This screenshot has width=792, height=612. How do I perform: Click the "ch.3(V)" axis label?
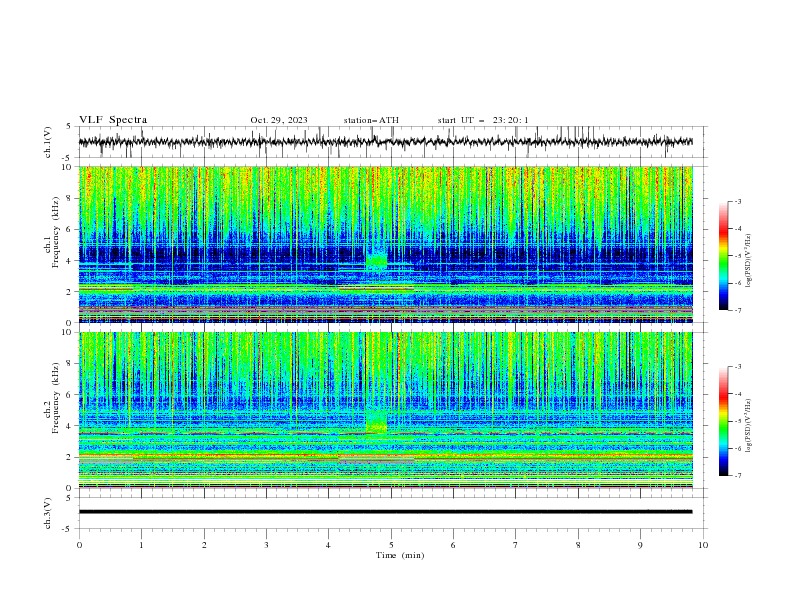tap(48, 513)
